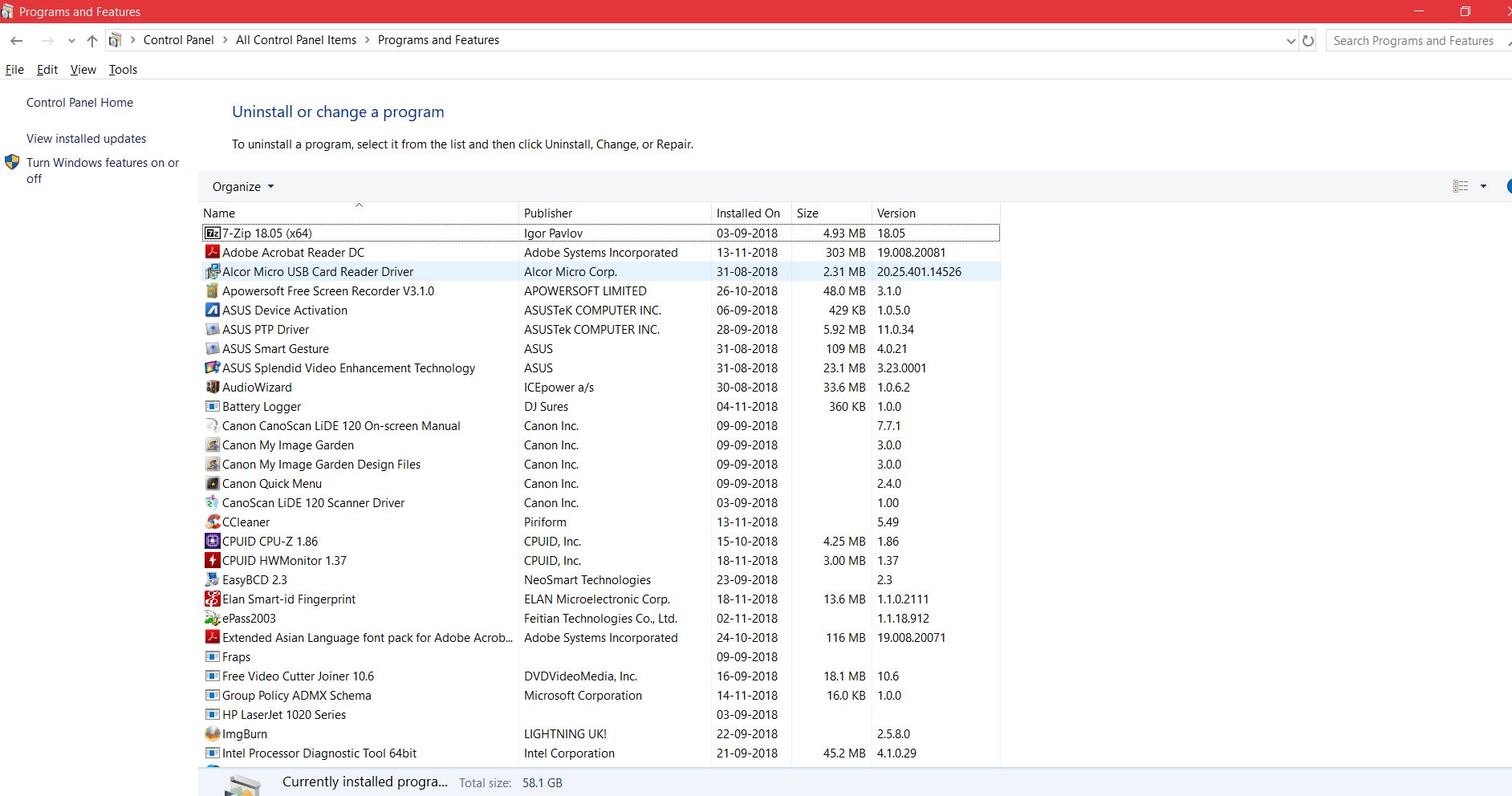Click the Battery Logger icon
The height and width of the screenshot is (796, 1512).
[213, 406]
